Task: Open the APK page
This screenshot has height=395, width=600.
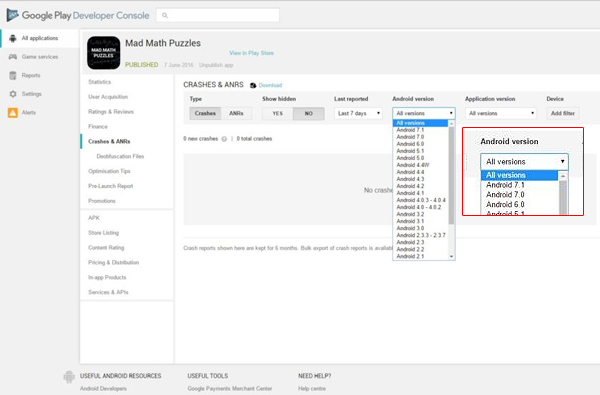Action: 94,218
